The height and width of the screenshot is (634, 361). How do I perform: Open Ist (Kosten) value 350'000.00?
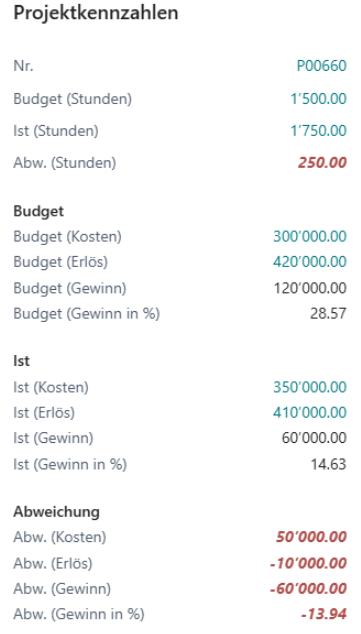[310, 387]
